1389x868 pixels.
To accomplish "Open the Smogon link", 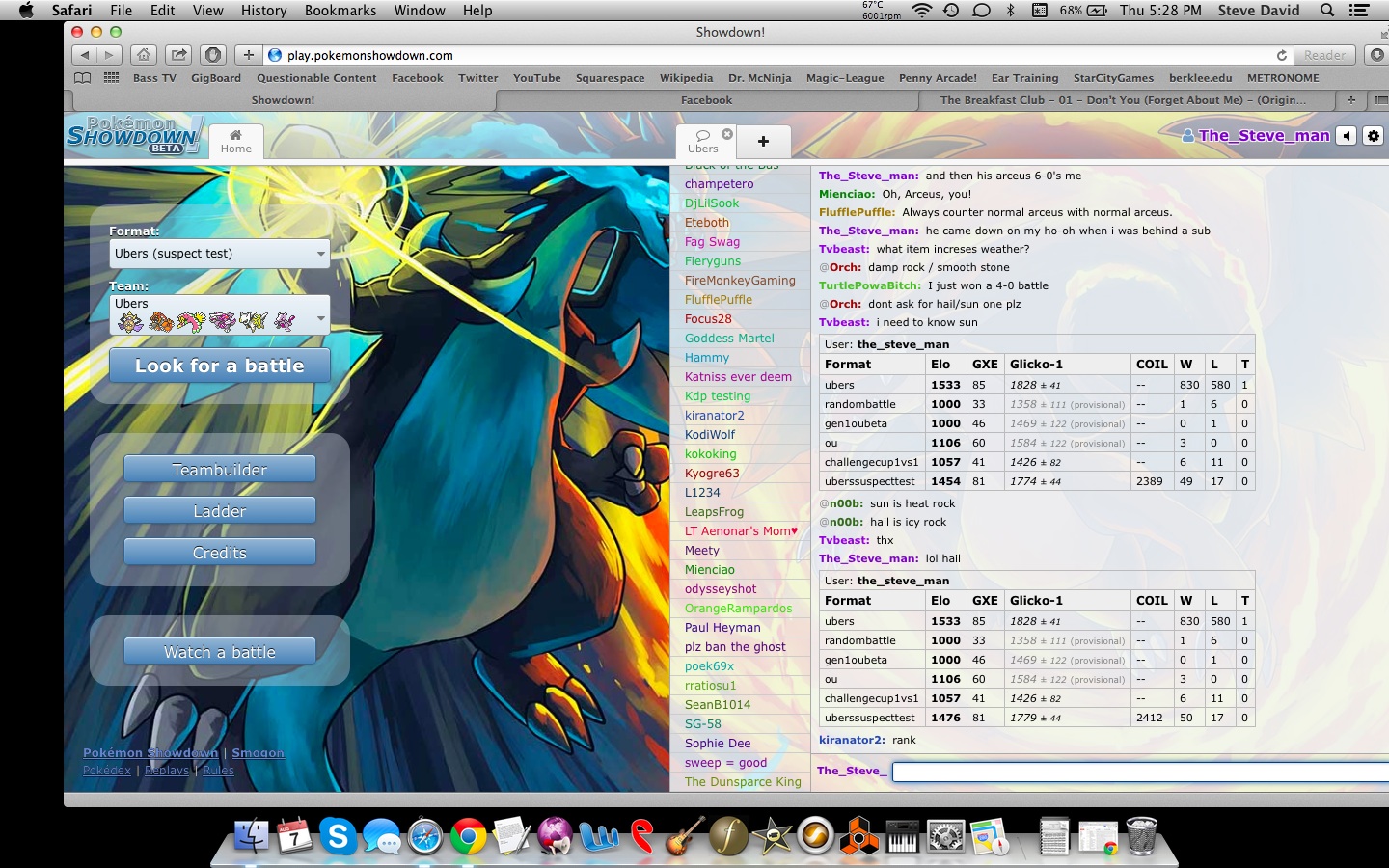I will [x=258, y=752].
